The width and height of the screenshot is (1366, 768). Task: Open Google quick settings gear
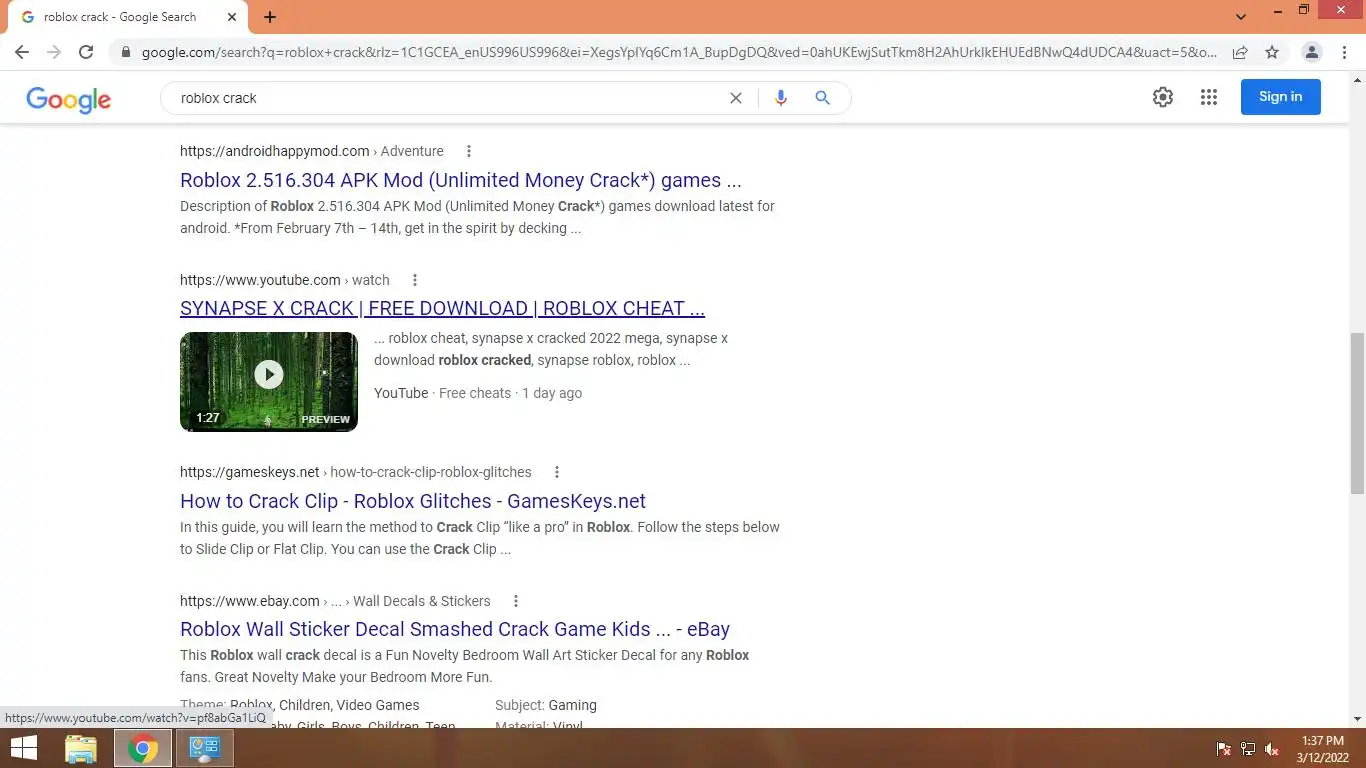[x=1162, y=97]
